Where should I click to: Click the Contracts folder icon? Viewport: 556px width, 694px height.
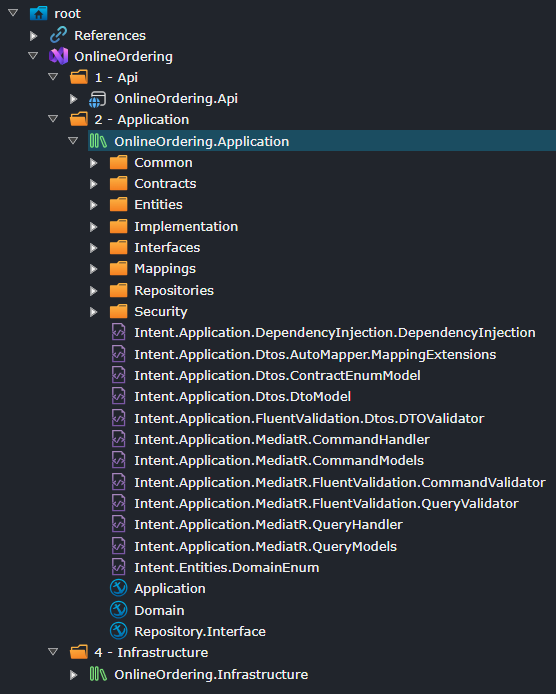(119, 183)
